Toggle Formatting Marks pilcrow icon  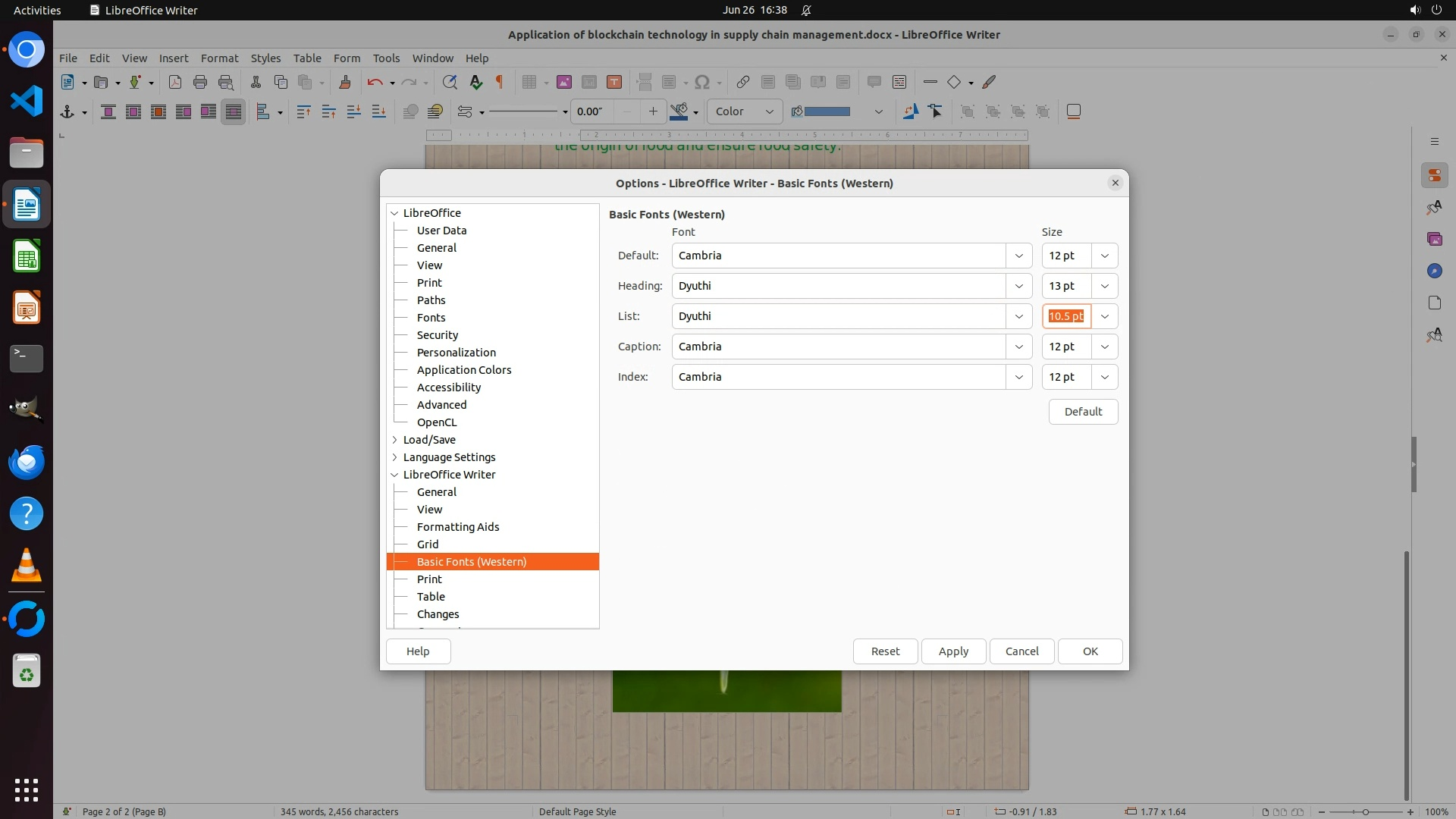click(500, 83)
